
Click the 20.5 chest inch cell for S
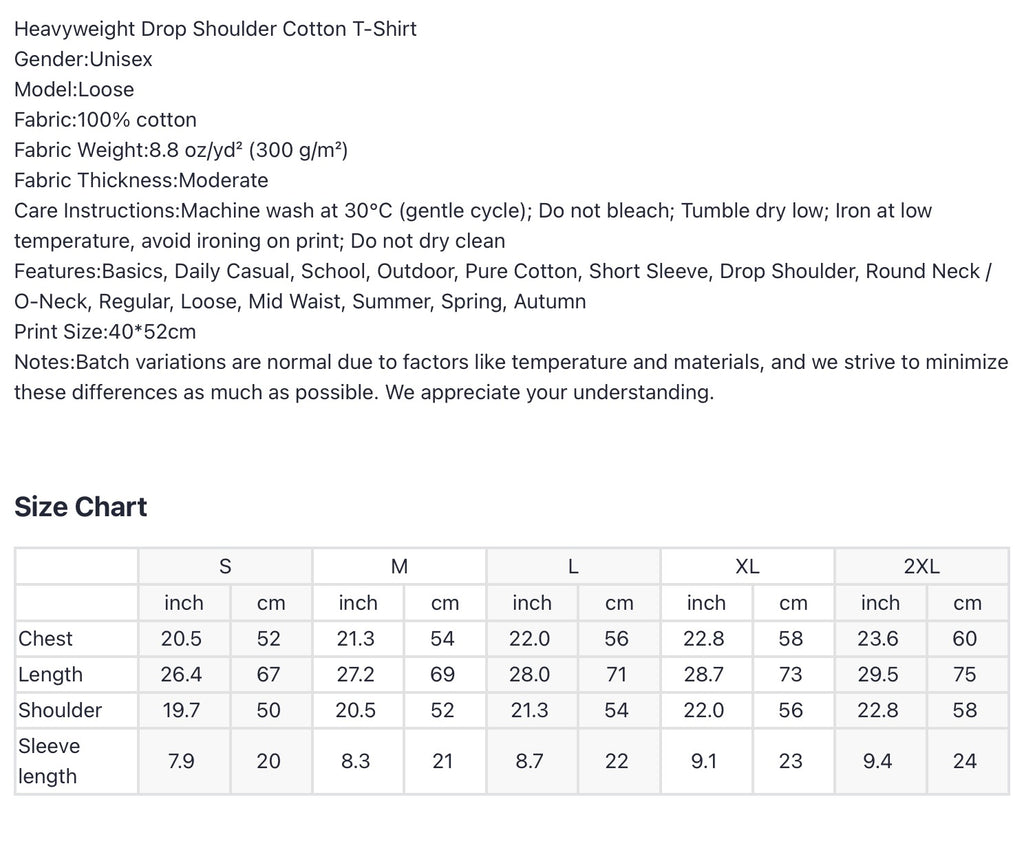click(184, 638)
